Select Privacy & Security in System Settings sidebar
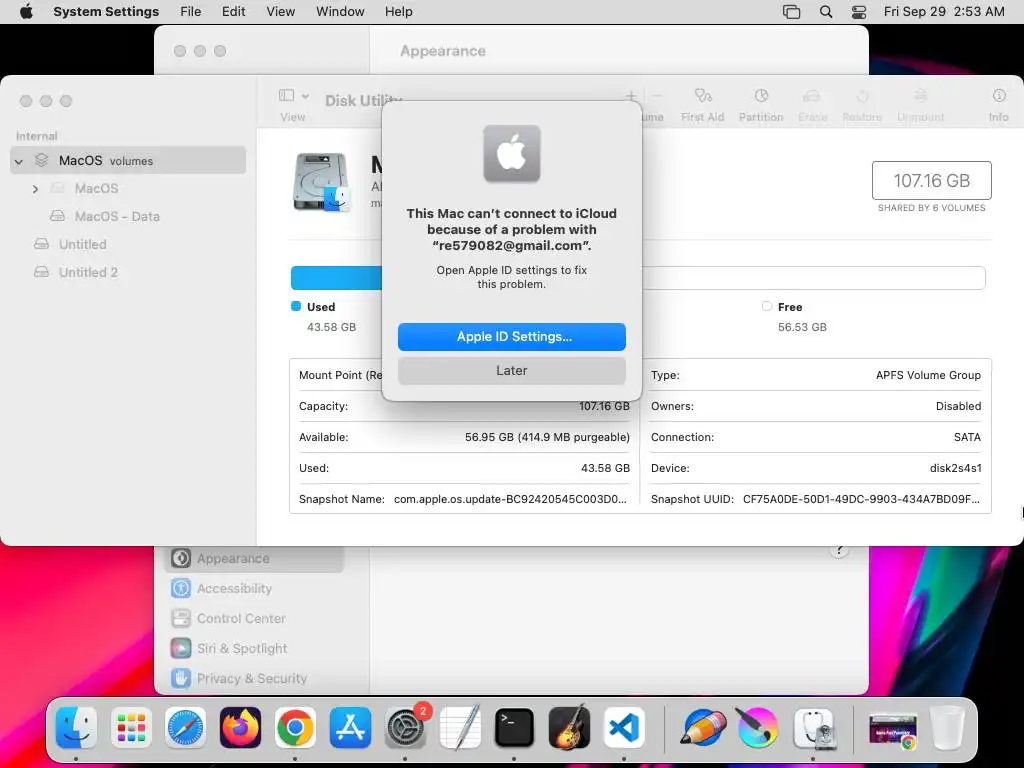Screen dimensions: 1024x768 253,679
